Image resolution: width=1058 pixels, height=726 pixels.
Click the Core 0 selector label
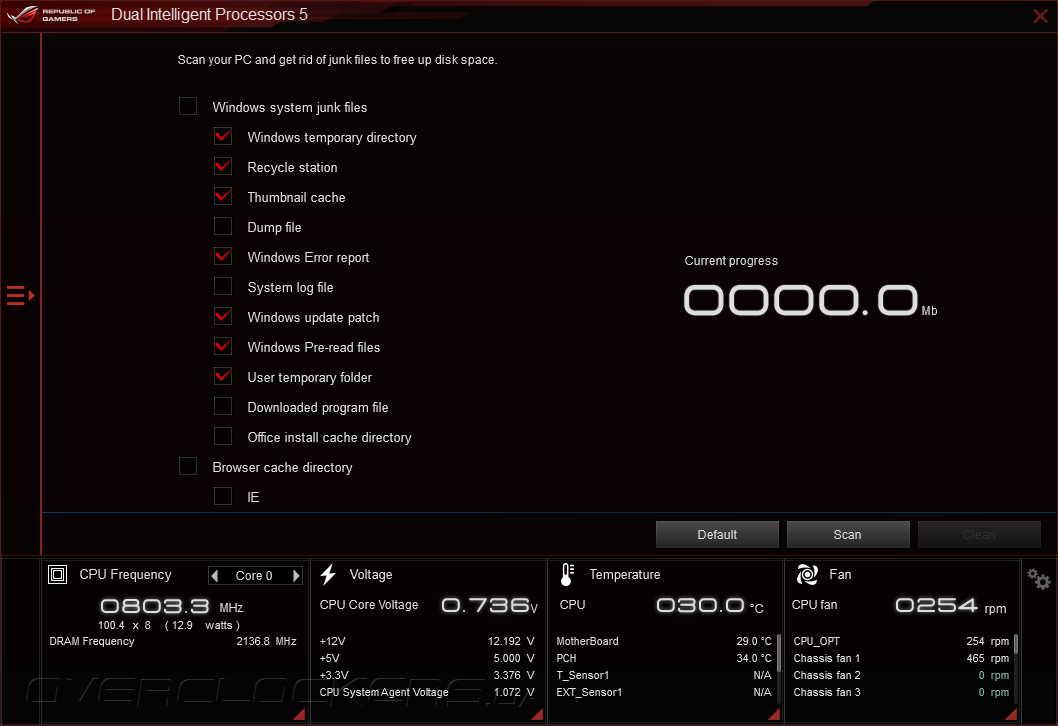coord(254,576)
